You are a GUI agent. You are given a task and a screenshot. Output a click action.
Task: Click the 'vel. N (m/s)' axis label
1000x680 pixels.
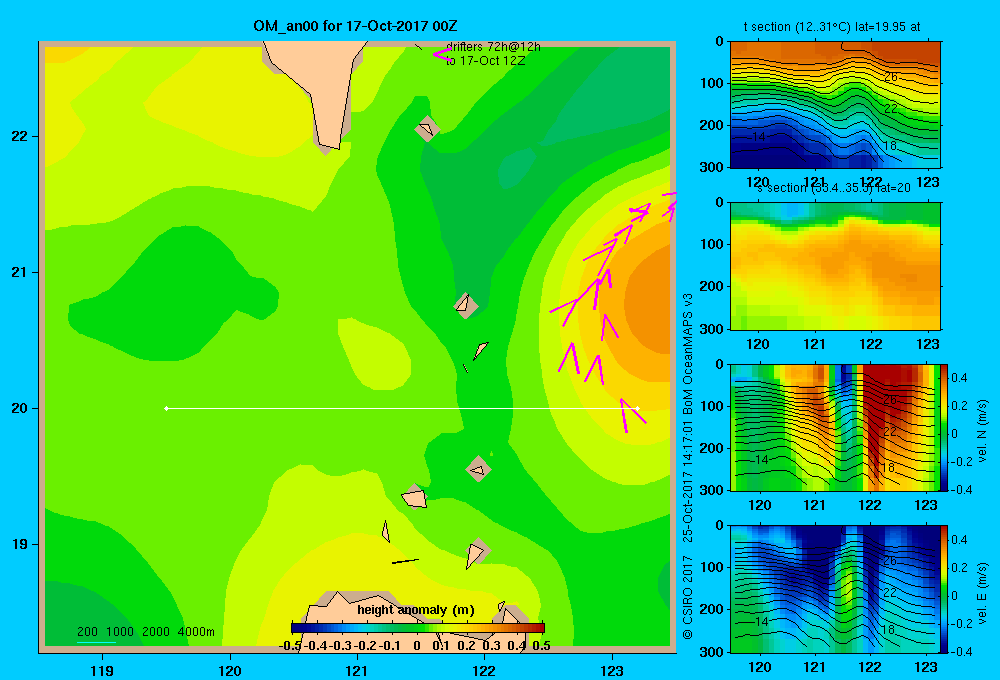(x=983, y=431)
